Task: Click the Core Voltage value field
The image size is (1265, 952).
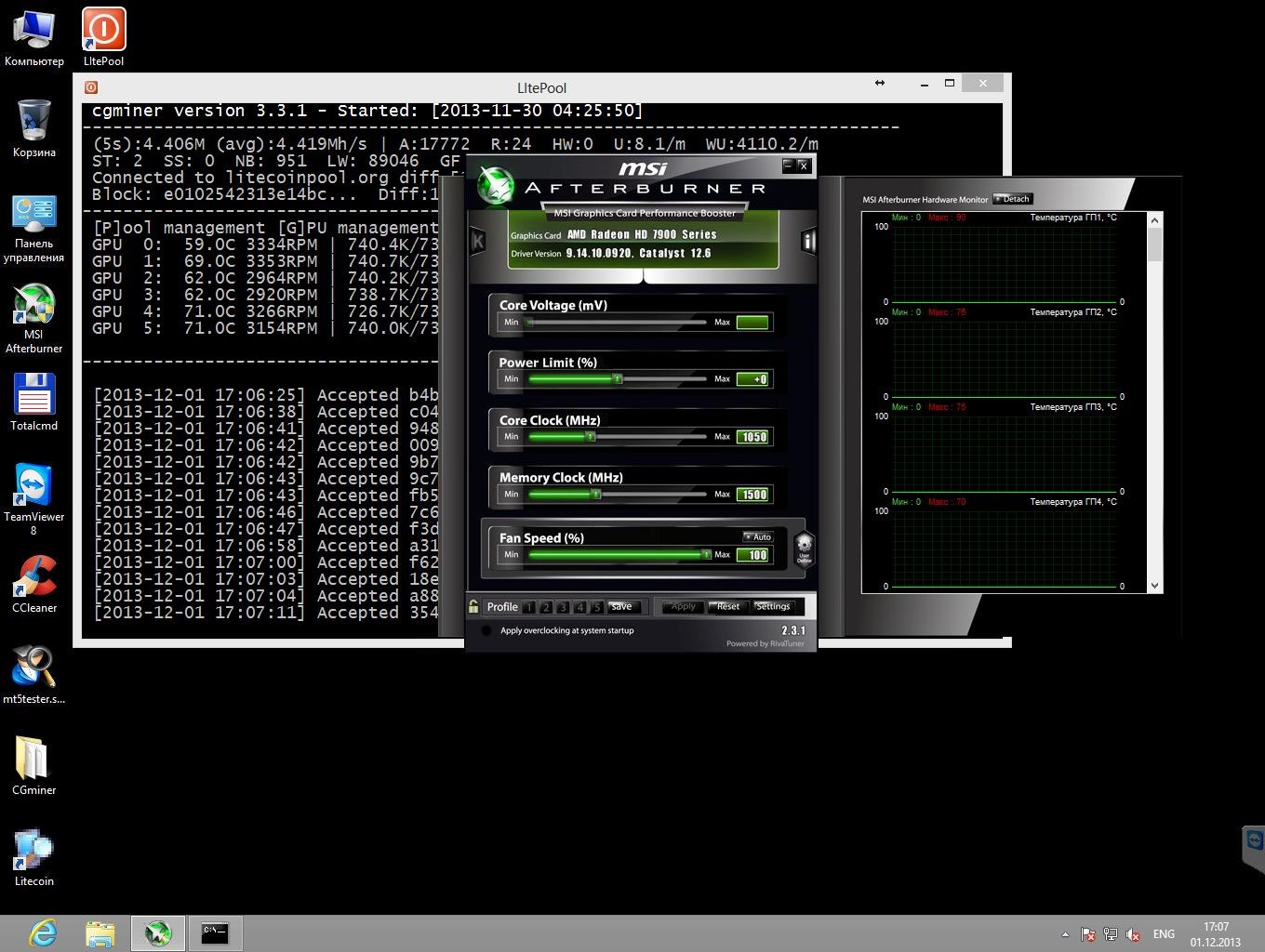Action: tap(752, 322)
